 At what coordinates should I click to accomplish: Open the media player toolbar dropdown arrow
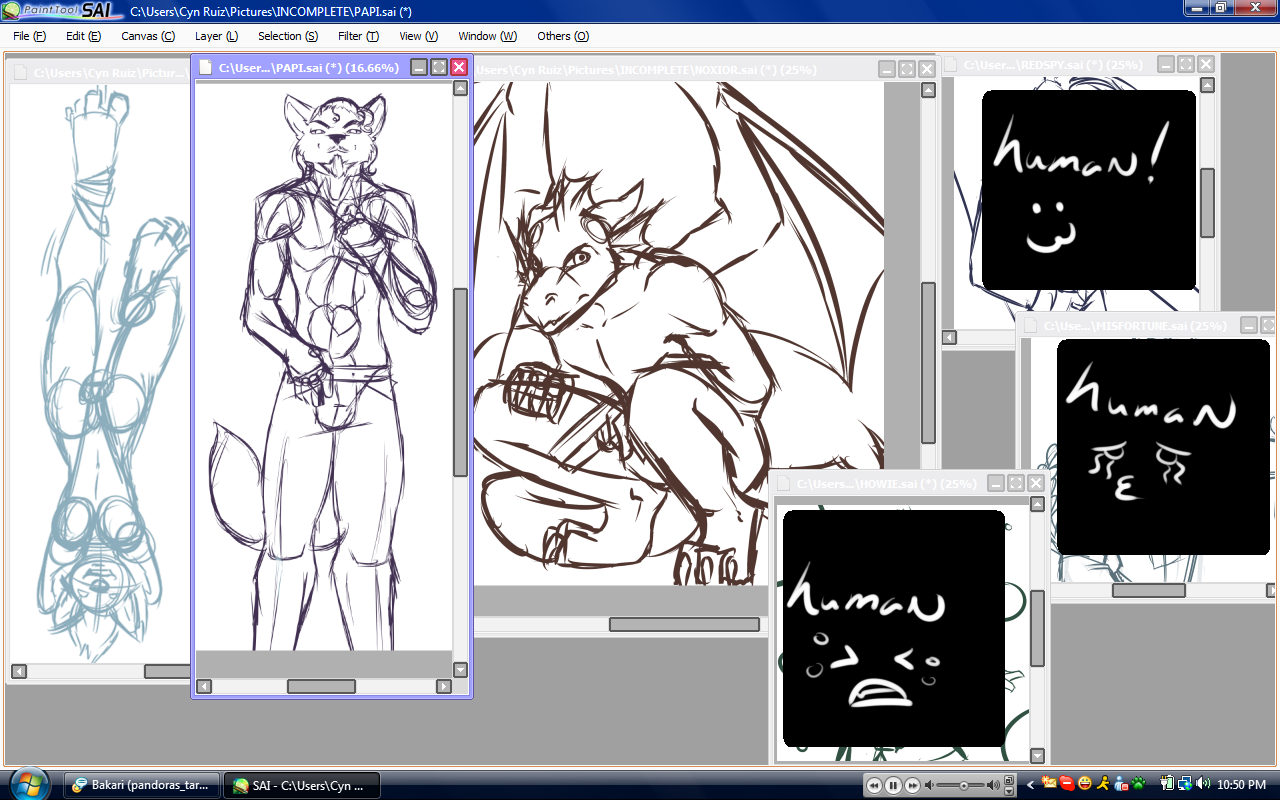tap(1009, 791)
